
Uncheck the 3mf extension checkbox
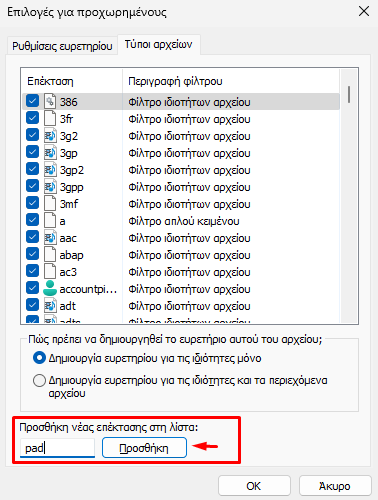32,203
